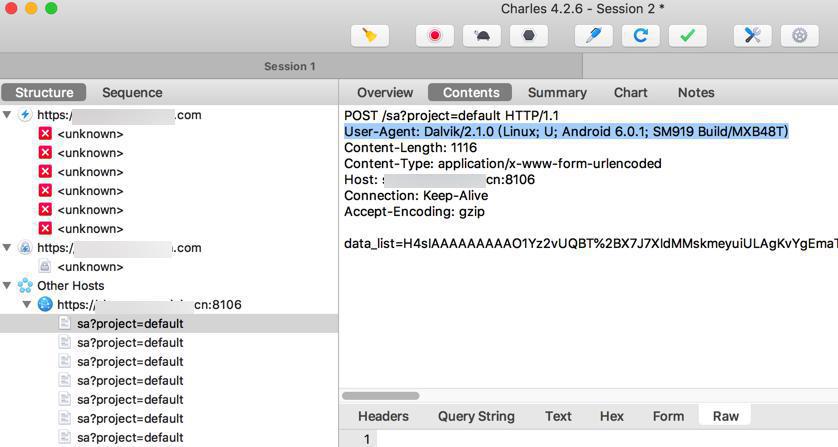Validate the selected response with the checkmark icon
This screenshot has height=447, width=838.
pos(688,36)
